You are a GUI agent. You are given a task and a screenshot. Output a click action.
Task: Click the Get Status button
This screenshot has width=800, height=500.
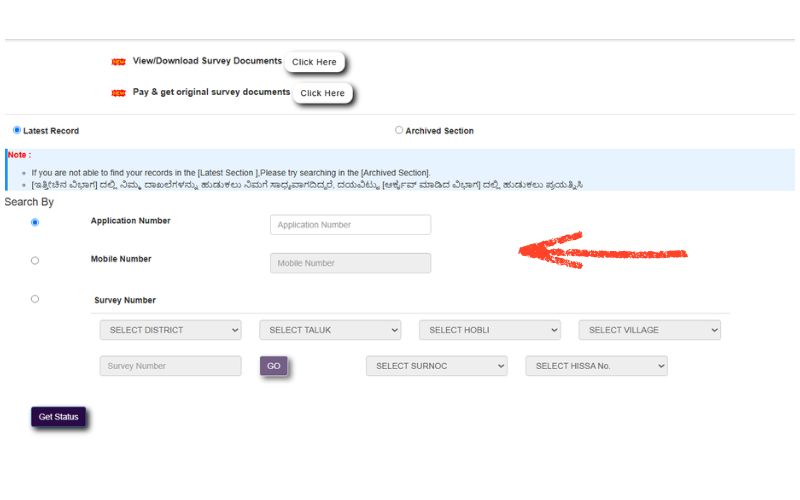point(58,417)
